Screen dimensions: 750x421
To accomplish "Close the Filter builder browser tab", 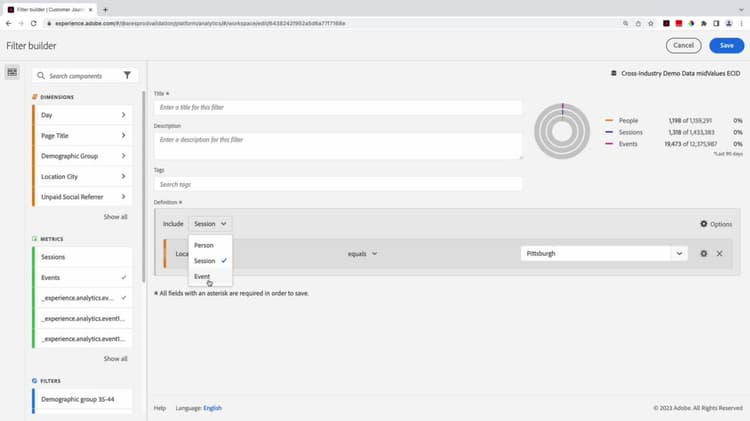I will [x=90, y=10].
